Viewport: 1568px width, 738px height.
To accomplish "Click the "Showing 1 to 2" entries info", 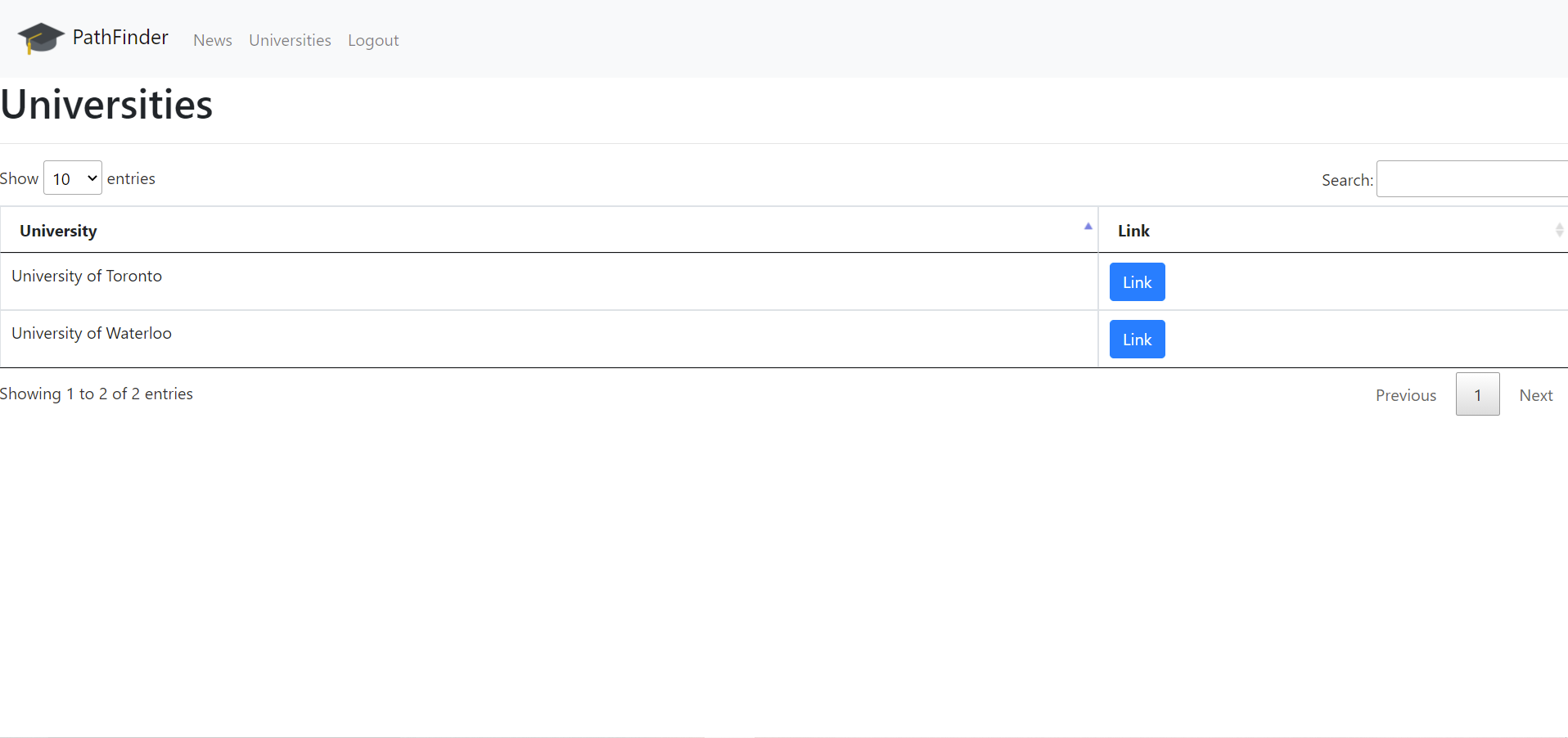I will click(x=97, y=394).
